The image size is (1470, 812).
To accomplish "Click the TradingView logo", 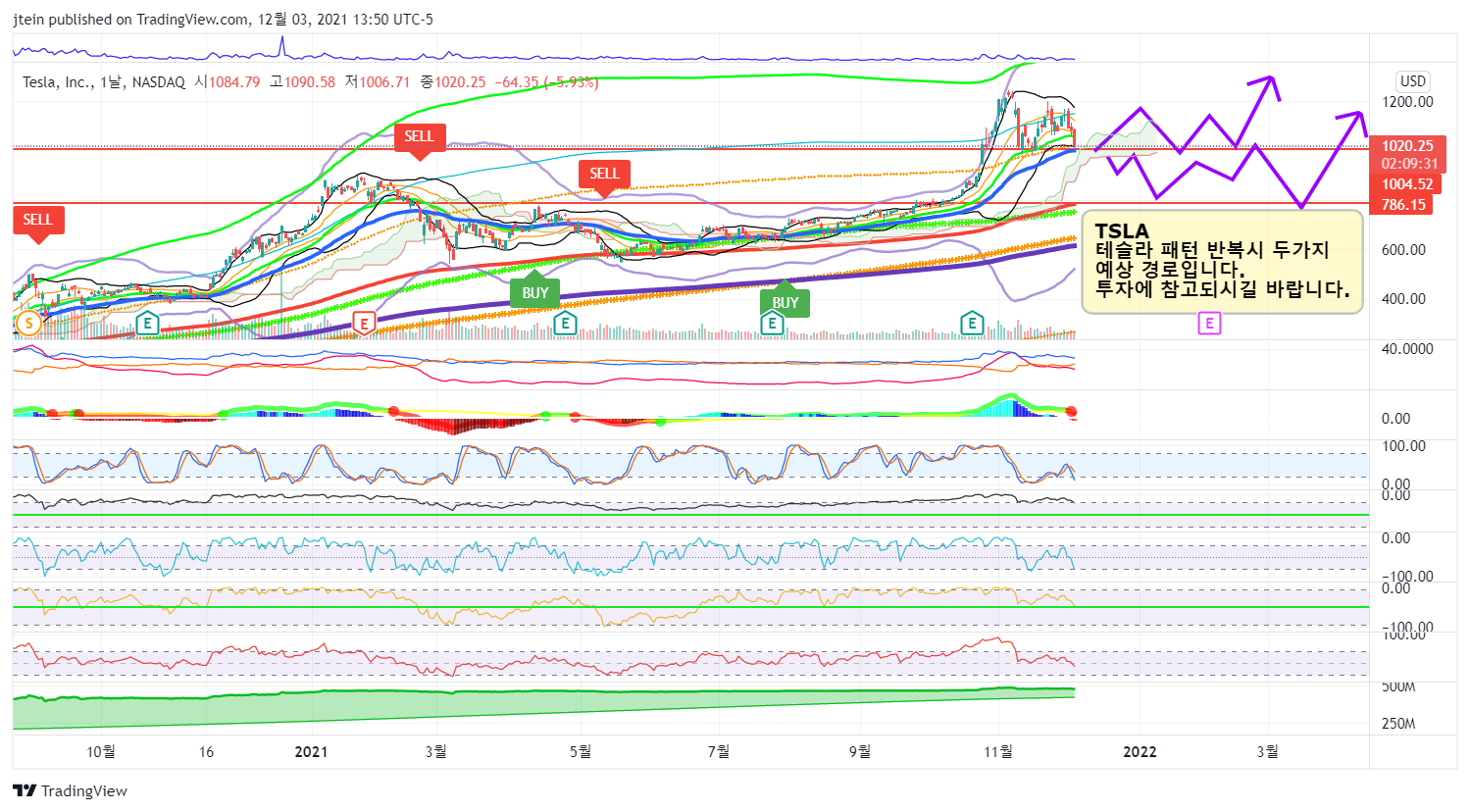I will pyautogui.click(x=71, y=790).
